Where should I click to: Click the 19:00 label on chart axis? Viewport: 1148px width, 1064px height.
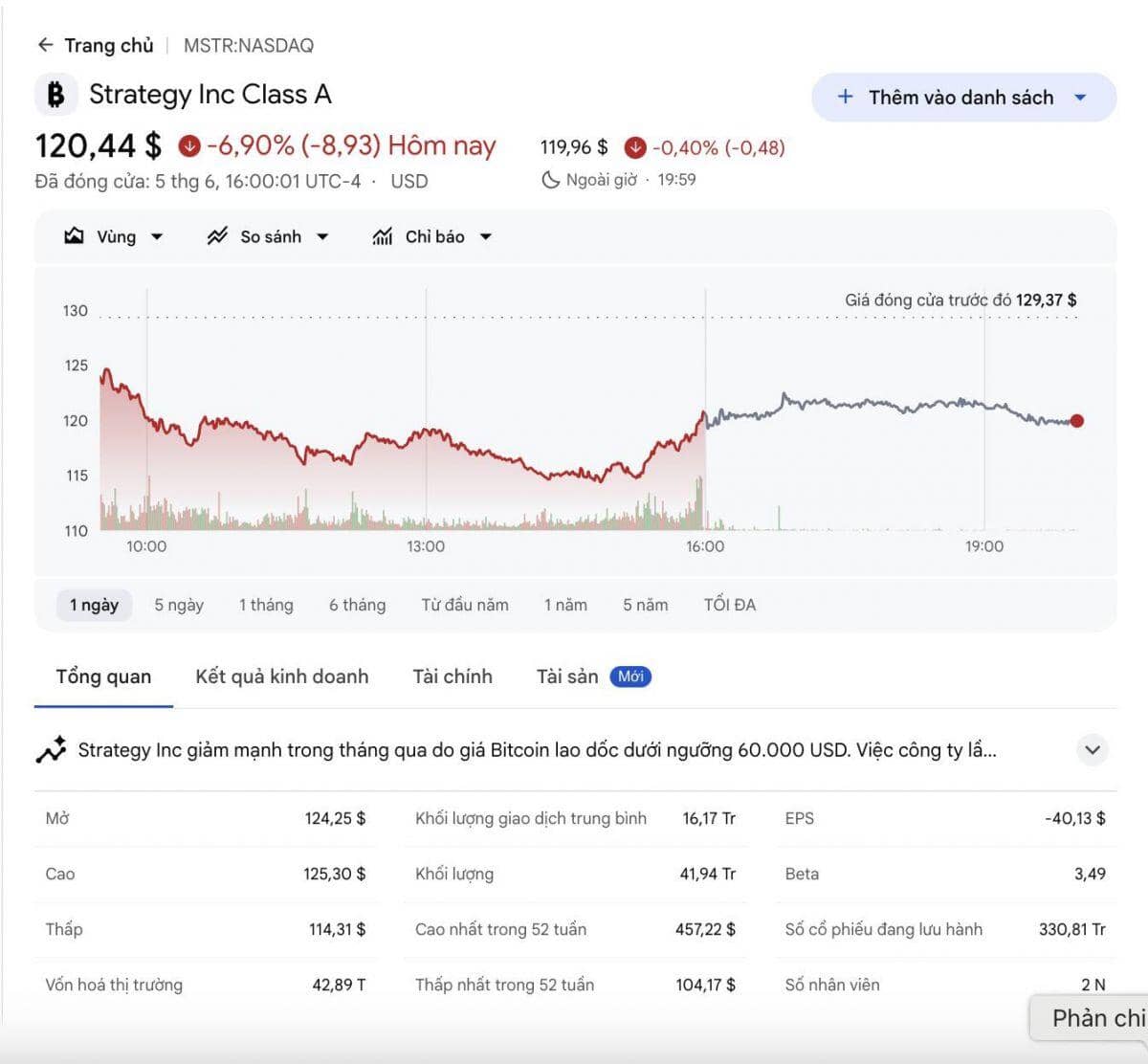pos(984,546)
